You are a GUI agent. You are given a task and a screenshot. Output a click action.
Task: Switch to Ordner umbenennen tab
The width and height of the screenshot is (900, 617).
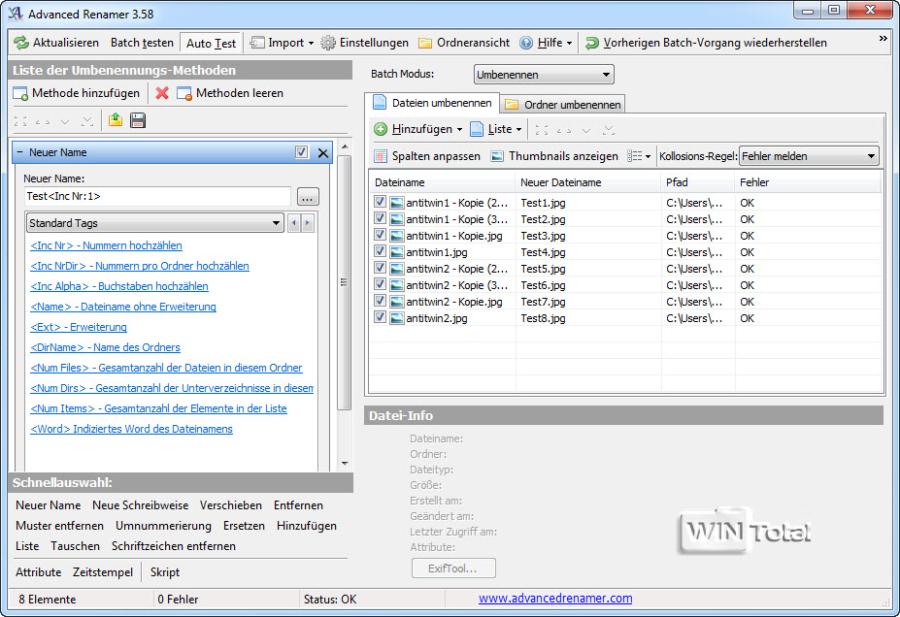(564, 104)
